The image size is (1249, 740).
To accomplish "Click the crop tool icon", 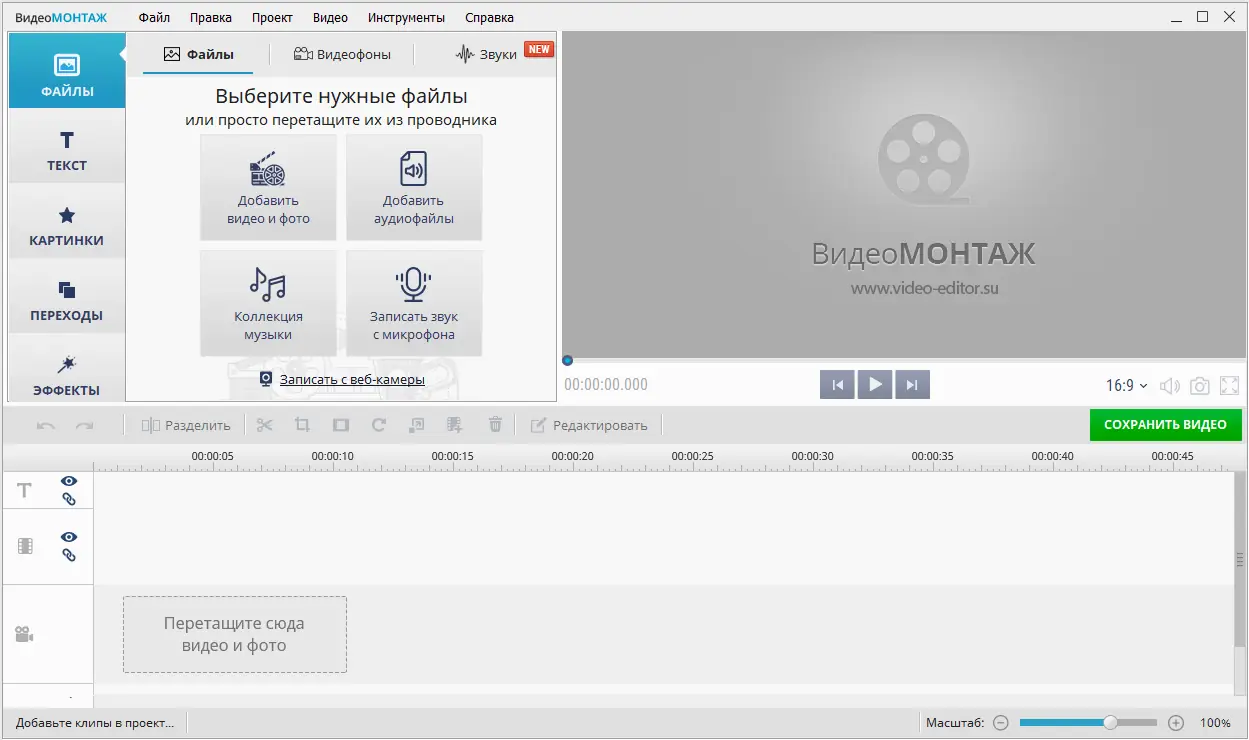I will click(302, 425).
